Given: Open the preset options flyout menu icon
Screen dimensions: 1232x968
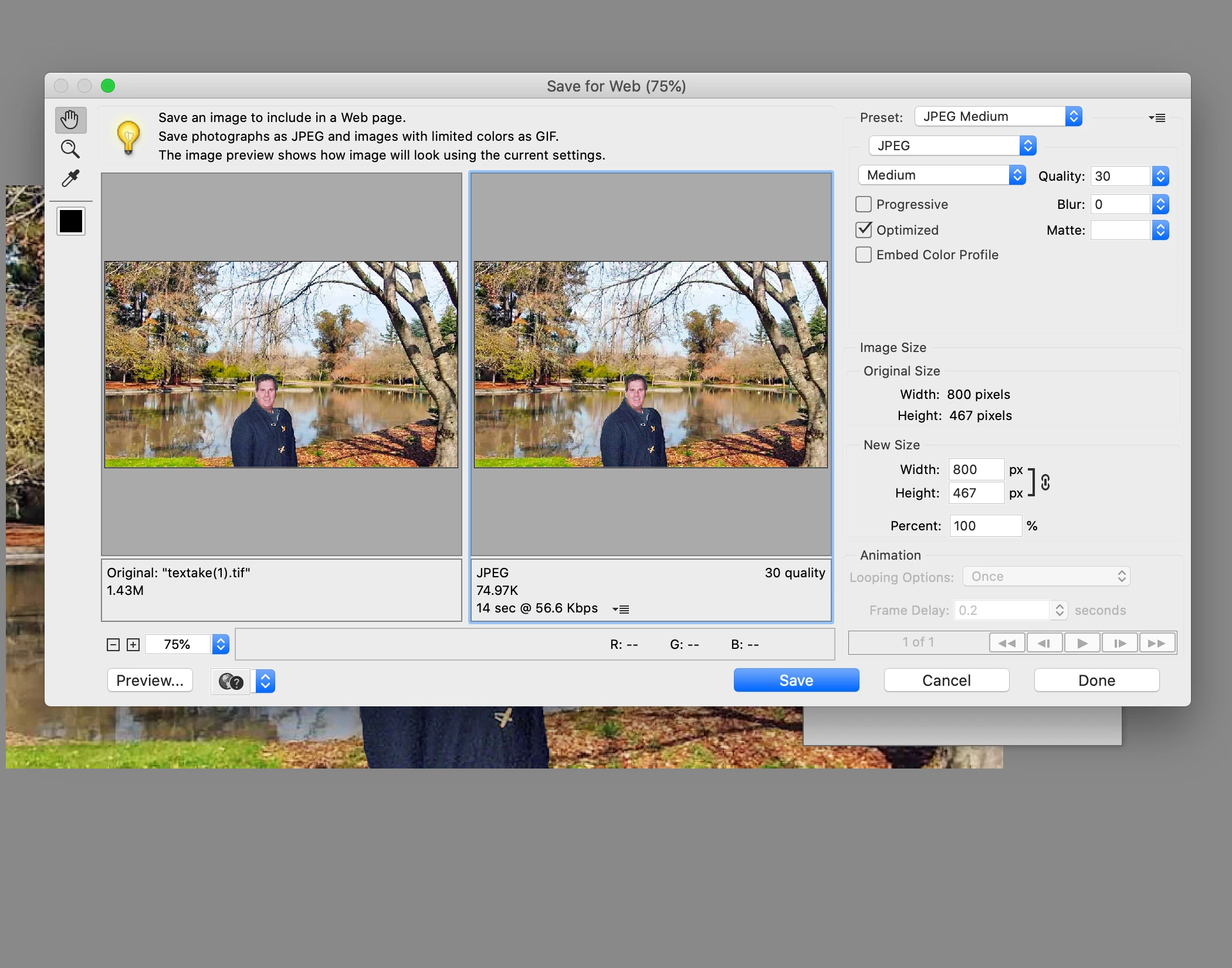Looking at the screenshot, I should pyautogui.click(x=1157, y=117).
